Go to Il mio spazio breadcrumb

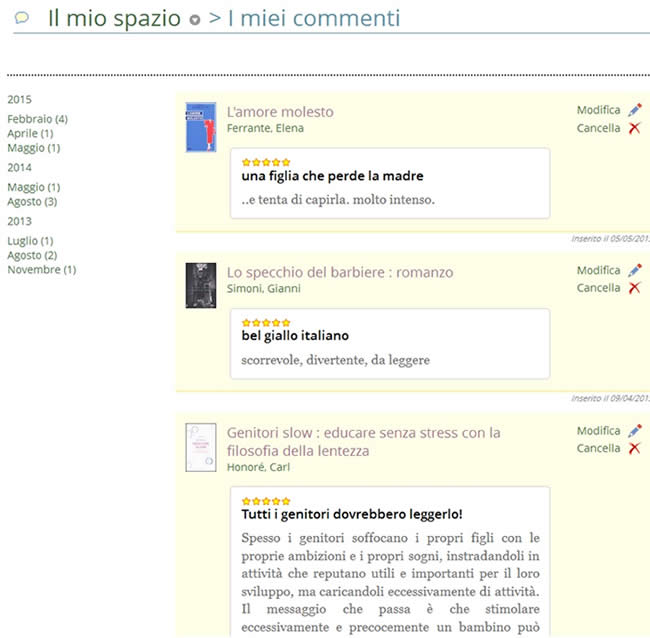[114, 19]
